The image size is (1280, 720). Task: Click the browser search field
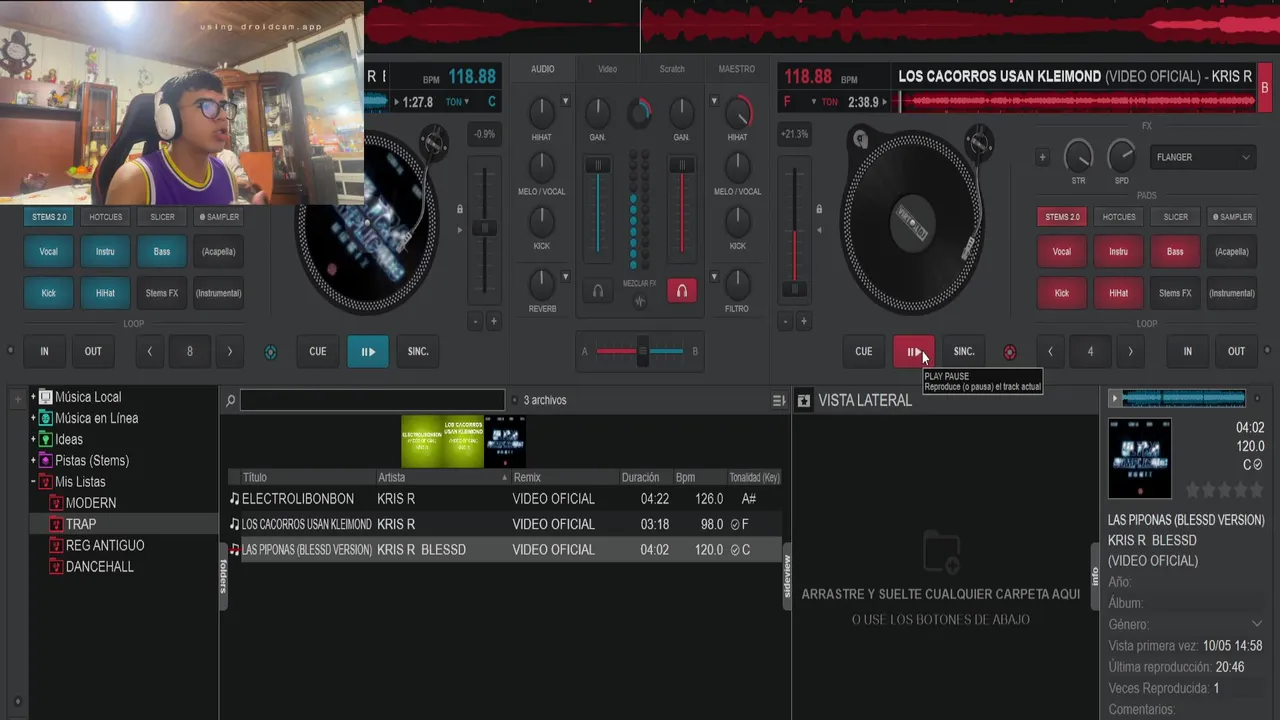point(372,400)
